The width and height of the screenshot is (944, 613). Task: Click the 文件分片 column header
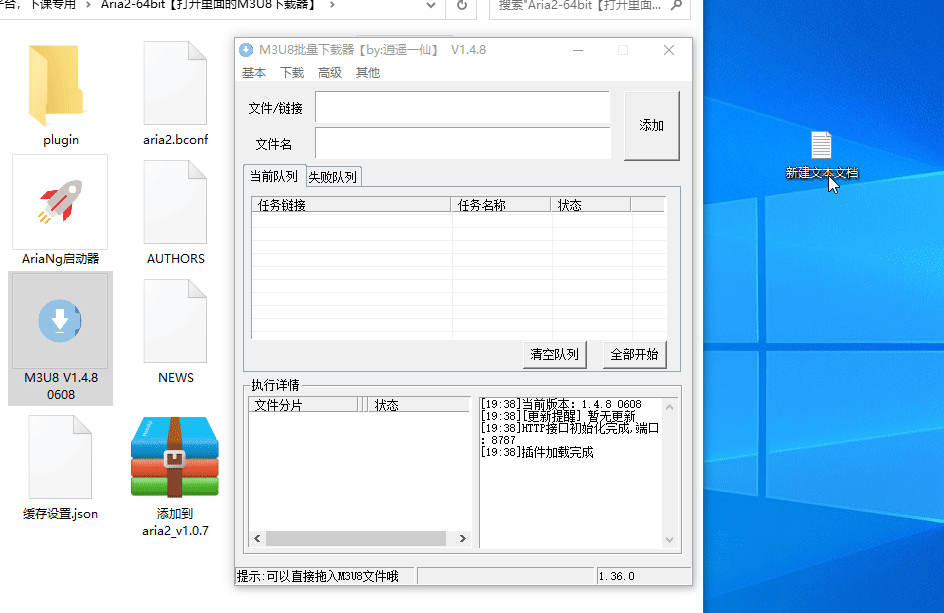303,405
